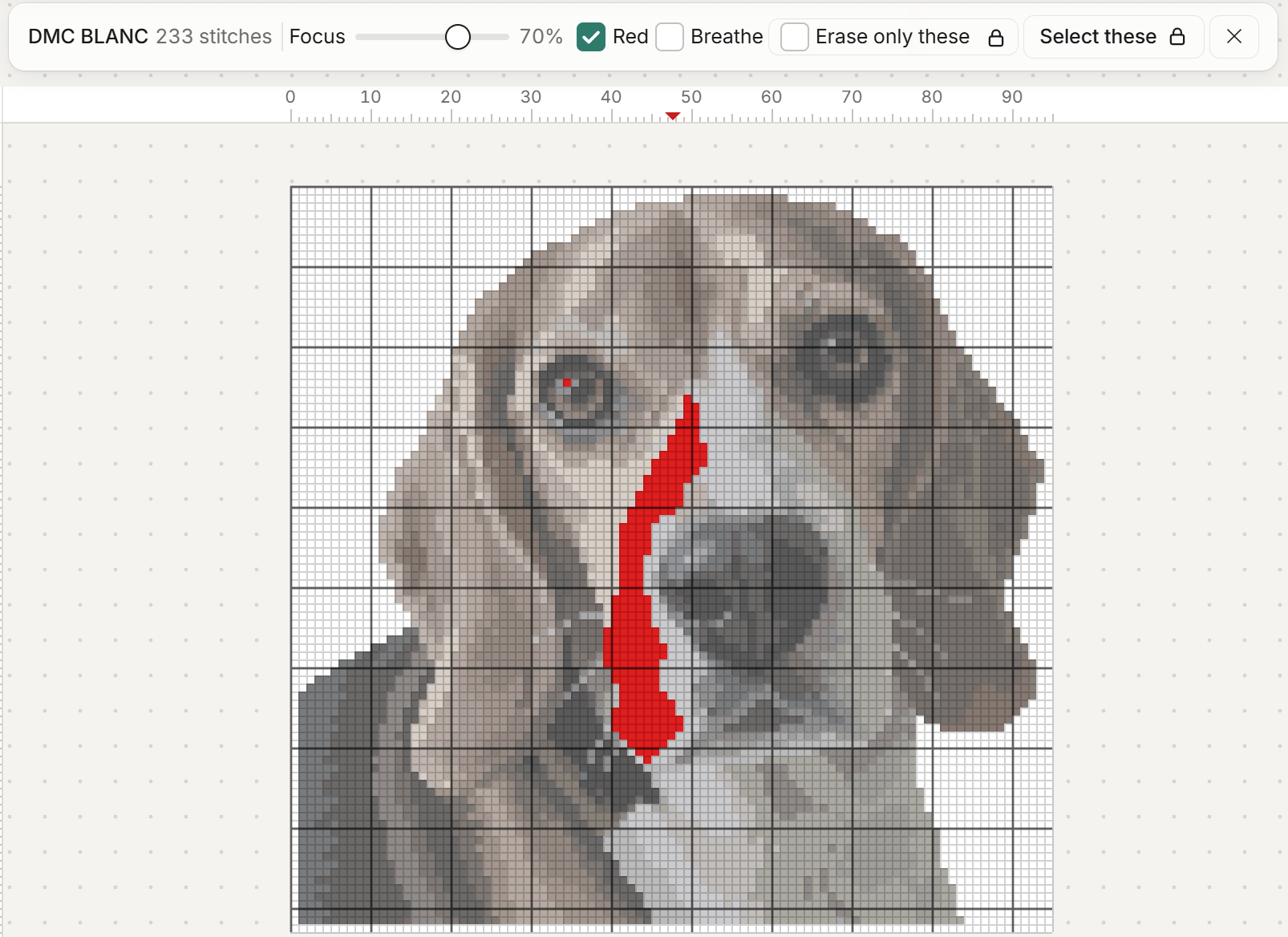The height and width of the screenshot is (937, 1288).
Task: Click the lock icon beside Erase only these
Action: (996, 38)
